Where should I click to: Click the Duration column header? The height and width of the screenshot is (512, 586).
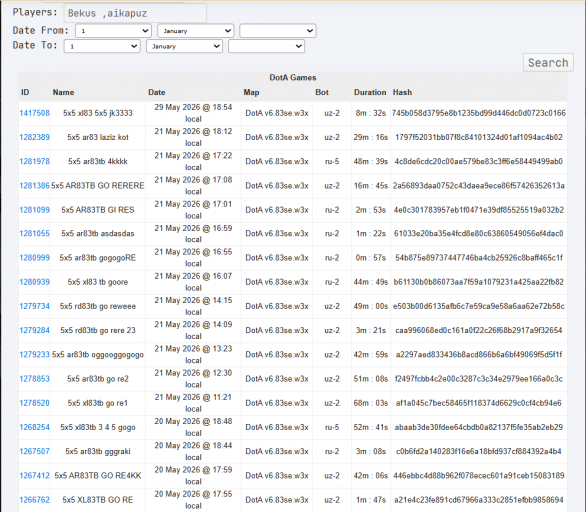tap(370, 92)
